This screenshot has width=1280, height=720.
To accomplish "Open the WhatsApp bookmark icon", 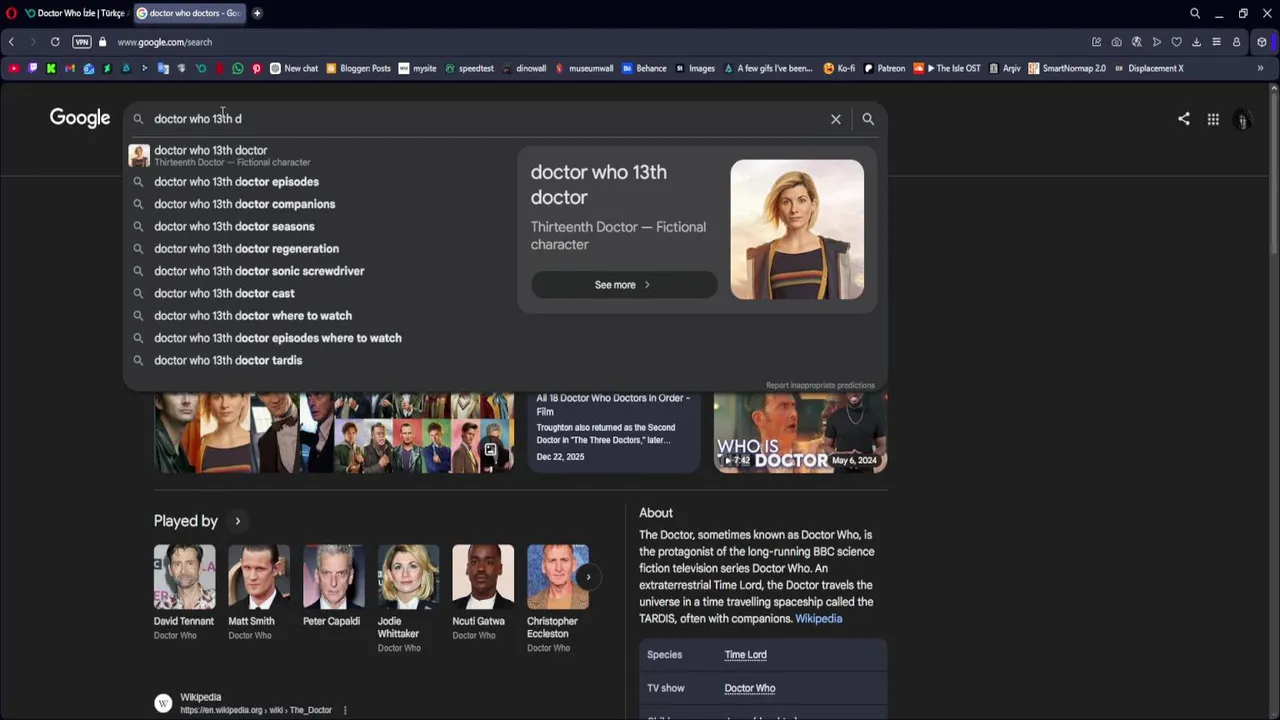I will click(x=238, y=68).
